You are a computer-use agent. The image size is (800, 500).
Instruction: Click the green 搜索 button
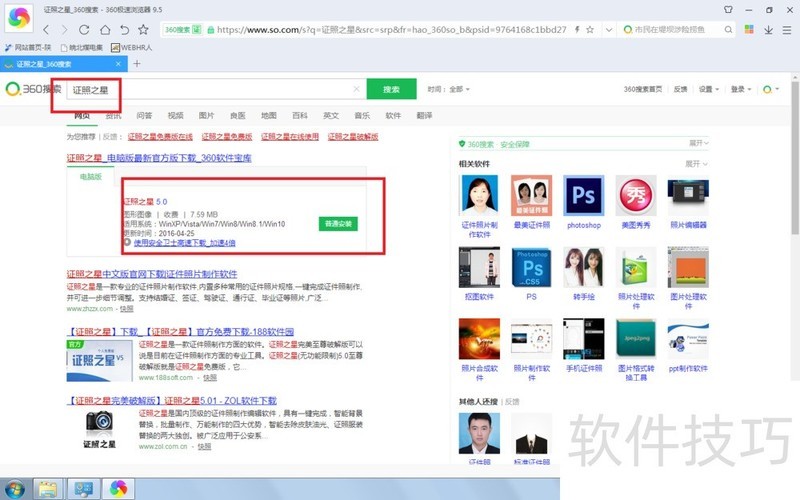click(x=391, y=89)
